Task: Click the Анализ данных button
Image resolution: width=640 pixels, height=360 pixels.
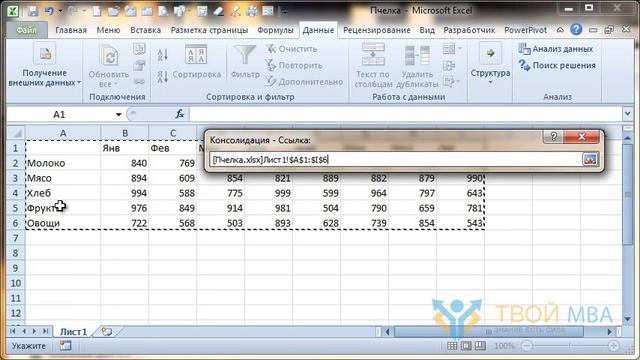Action: pos(556,49)
